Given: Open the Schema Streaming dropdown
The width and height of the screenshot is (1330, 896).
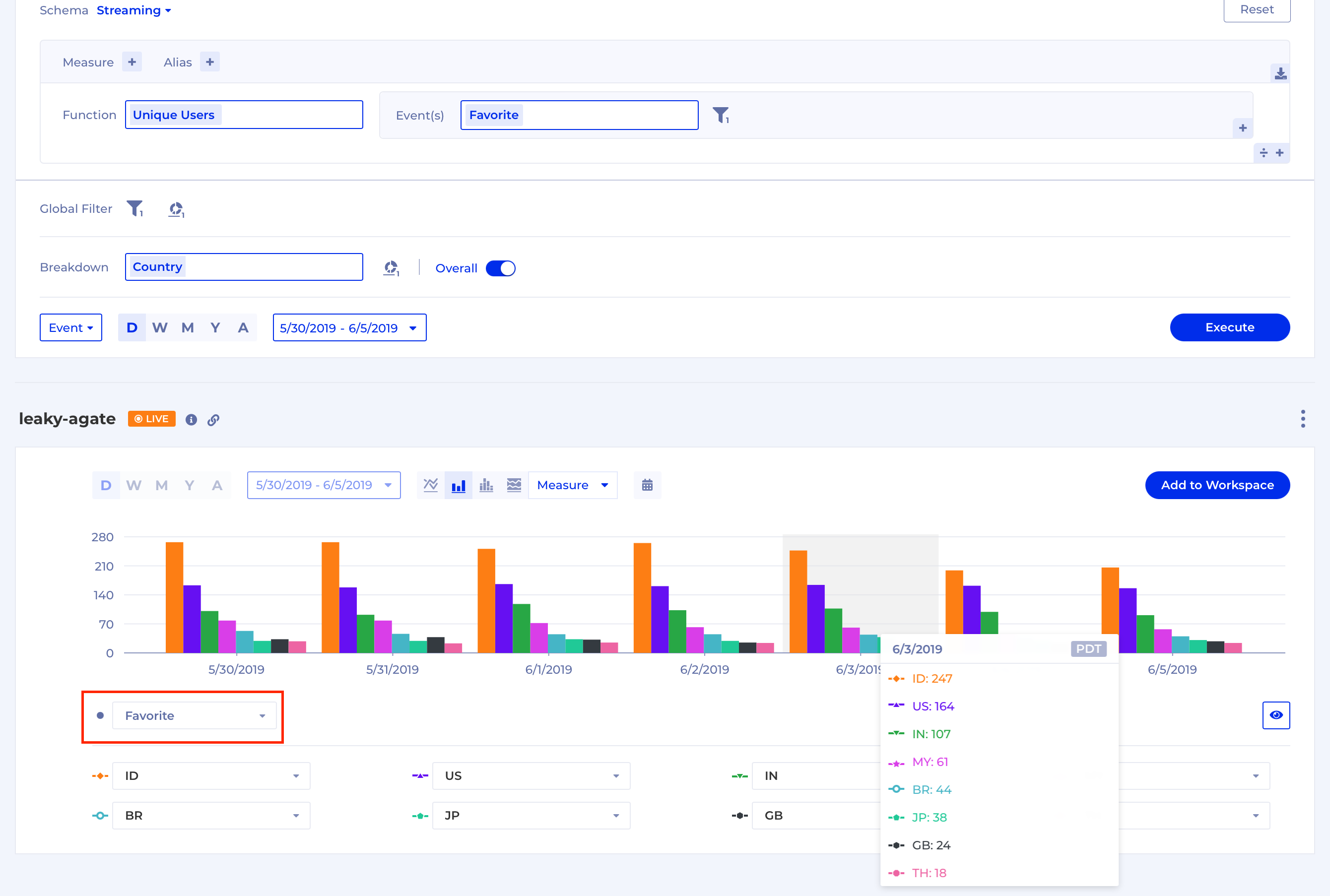Looking at the screenshot, I should (133, 10).
